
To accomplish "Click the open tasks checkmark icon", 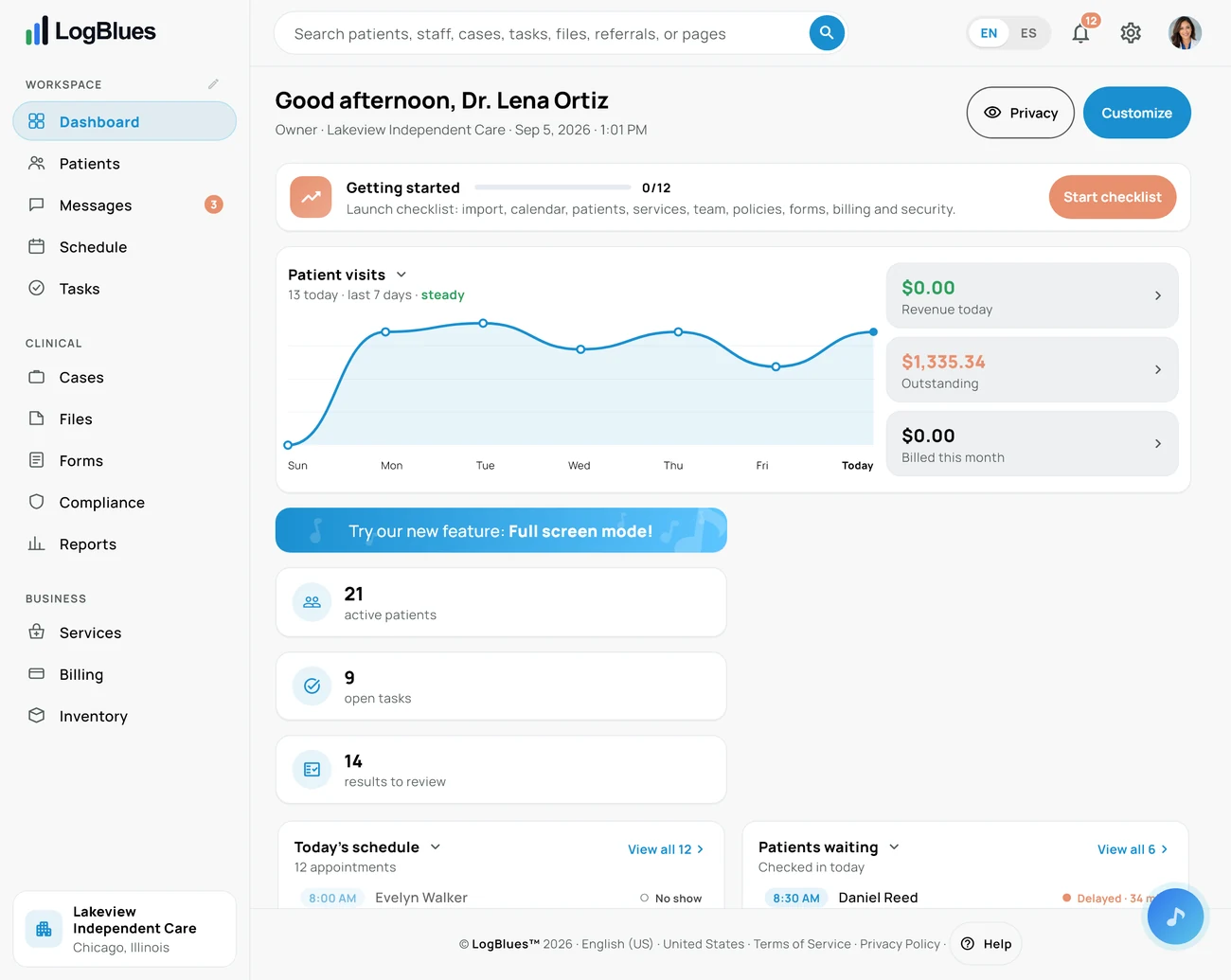I will (312, 686).
